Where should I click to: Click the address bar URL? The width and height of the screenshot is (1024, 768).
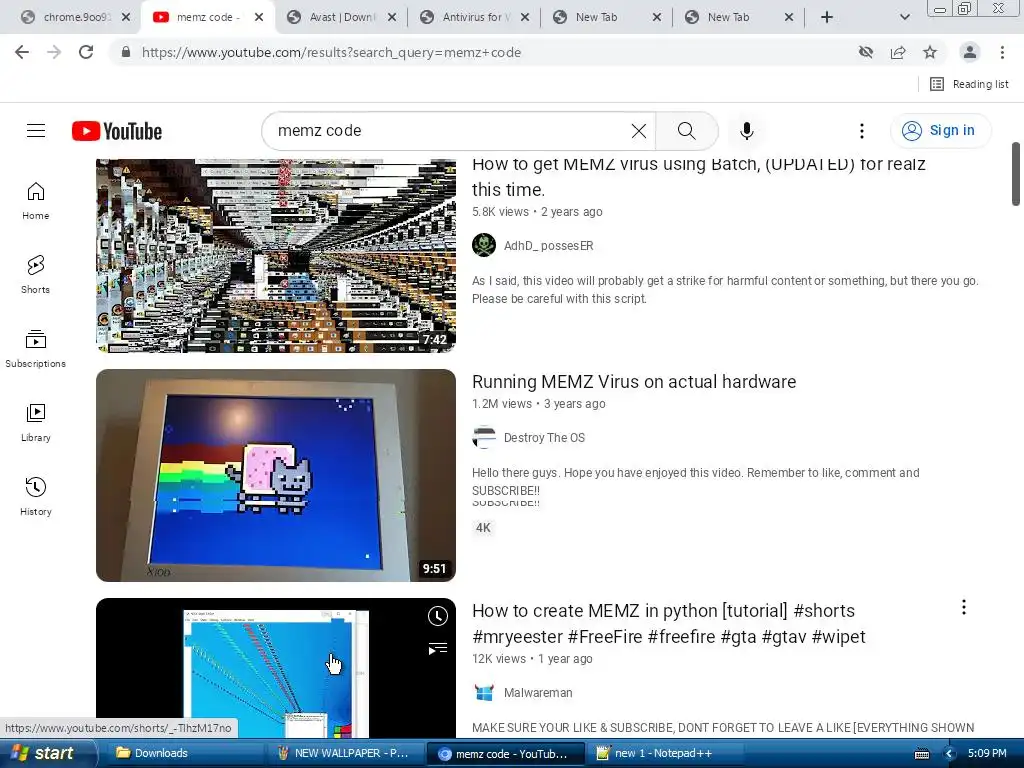331,52
